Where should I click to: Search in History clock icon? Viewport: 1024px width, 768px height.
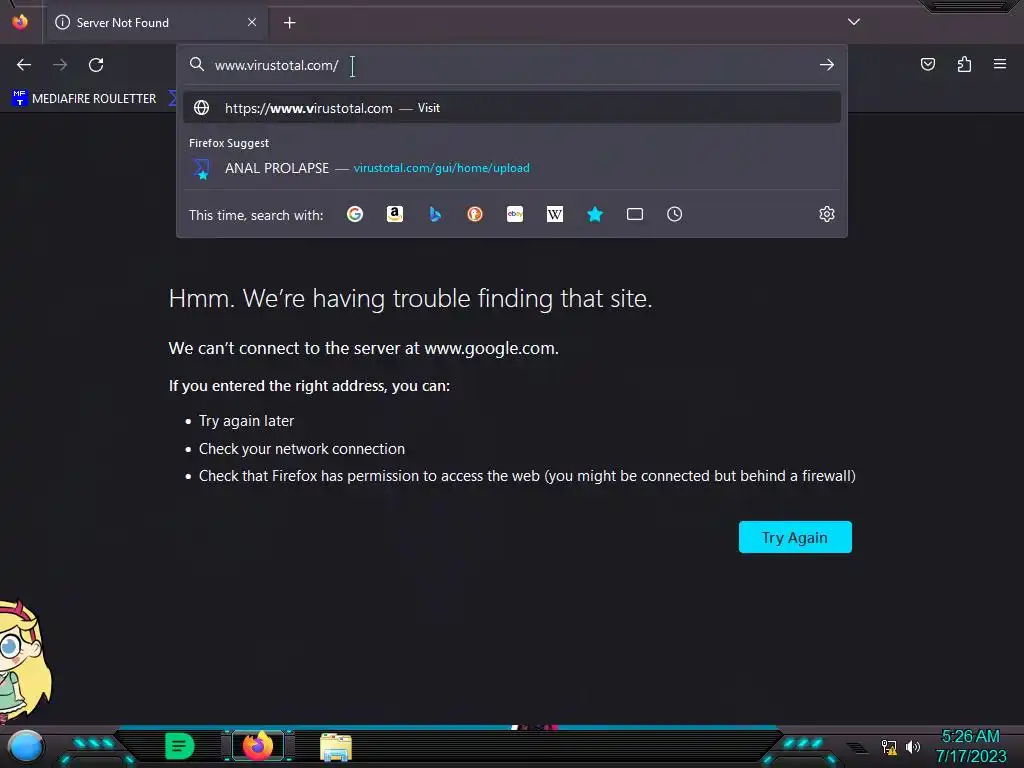675,214
